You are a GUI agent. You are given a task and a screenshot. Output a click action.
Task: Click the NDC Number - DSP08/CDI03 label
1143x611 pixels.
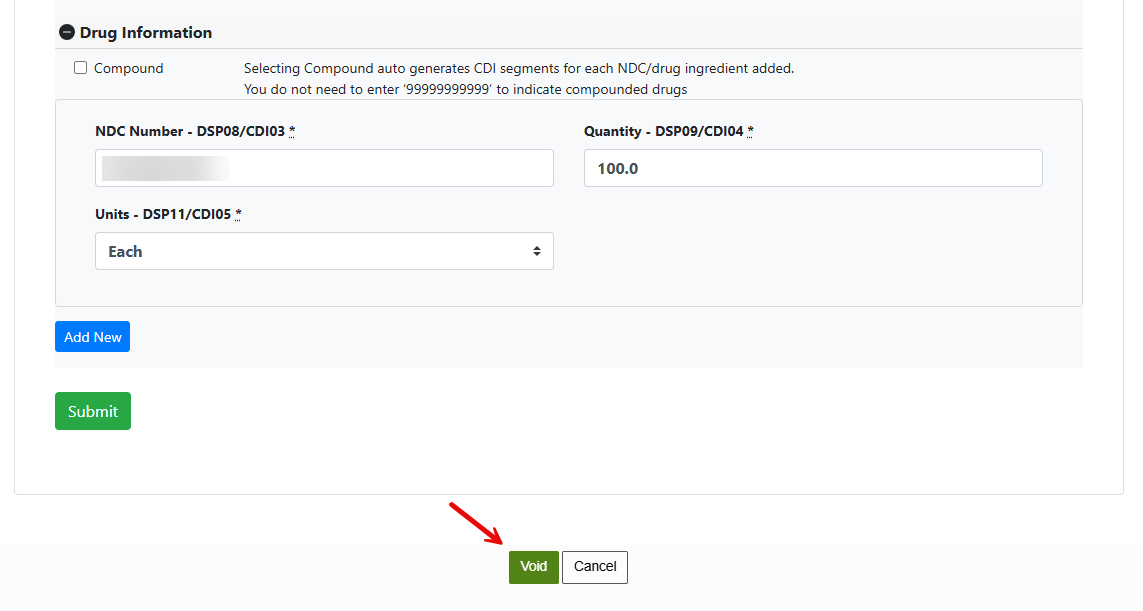[x=190, y=131]
